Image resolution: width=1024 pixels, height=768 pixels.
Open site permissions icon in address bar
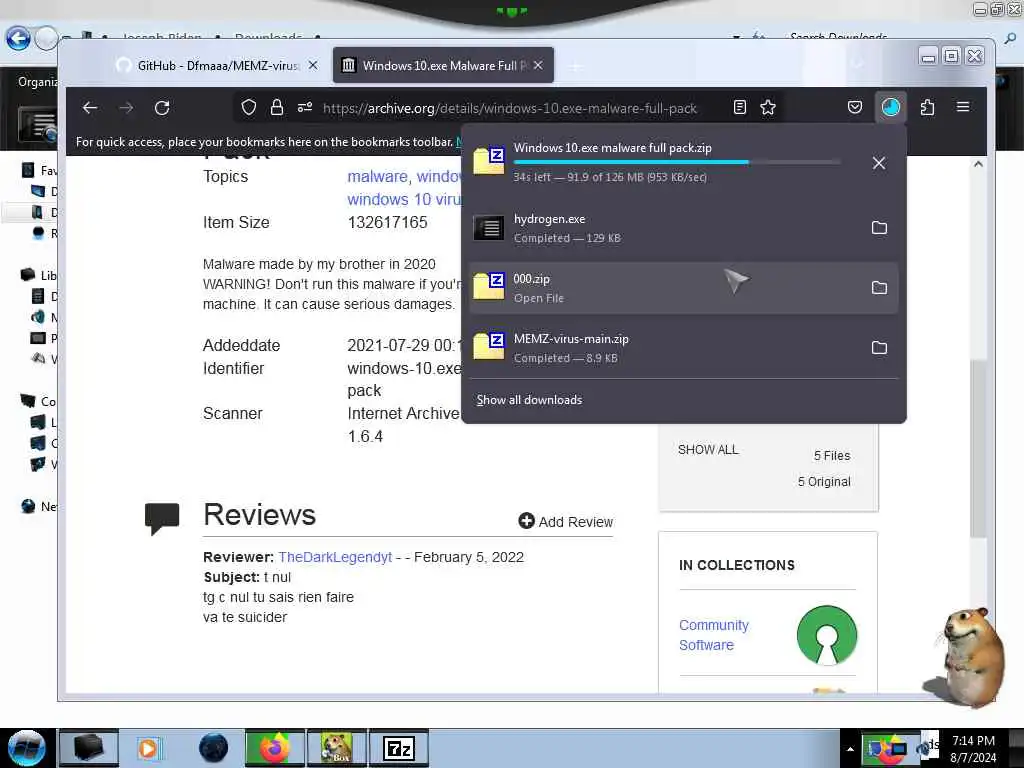(305, 107)
